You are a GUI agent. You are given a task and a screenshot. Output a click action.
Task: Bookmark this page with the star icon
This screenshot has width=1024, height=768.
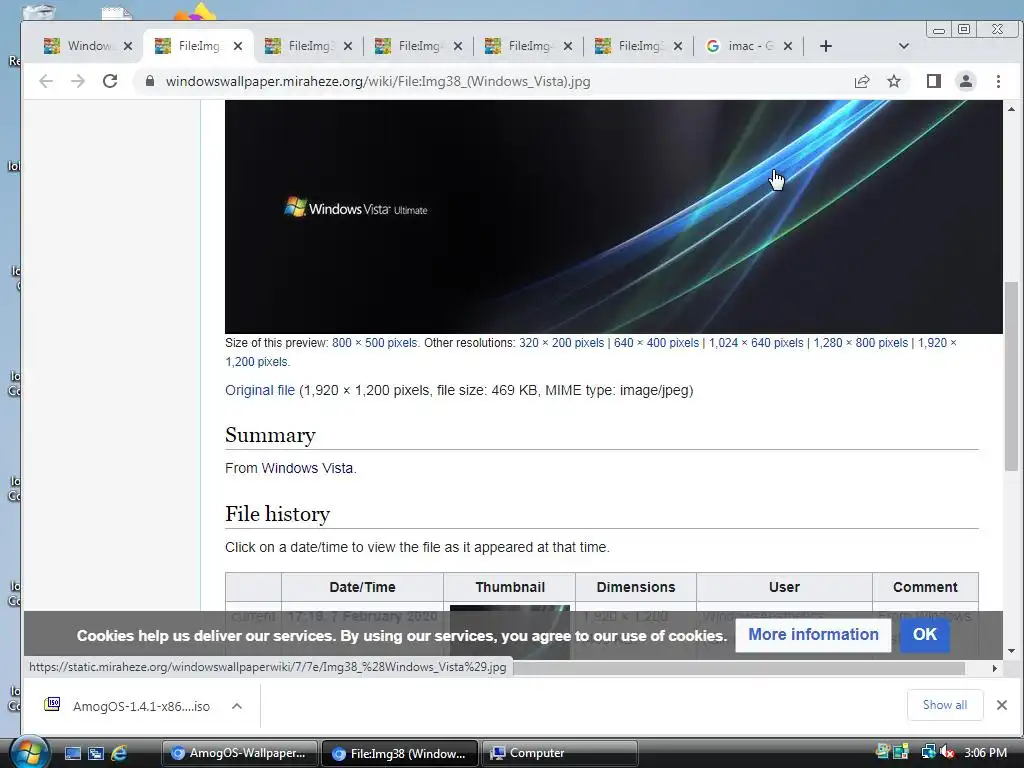894,81
